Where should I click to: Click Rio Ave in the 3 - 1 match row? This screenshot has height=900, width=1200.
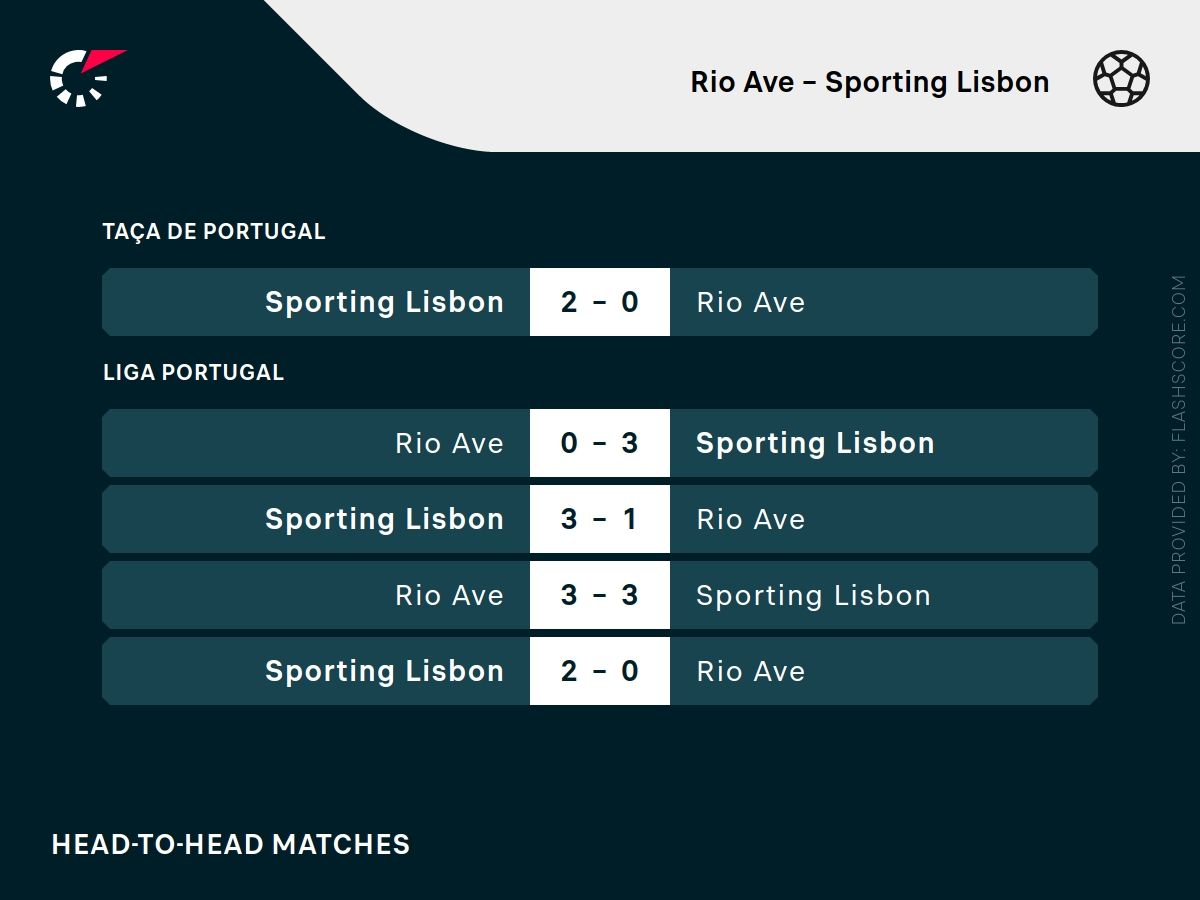[750, 519]
